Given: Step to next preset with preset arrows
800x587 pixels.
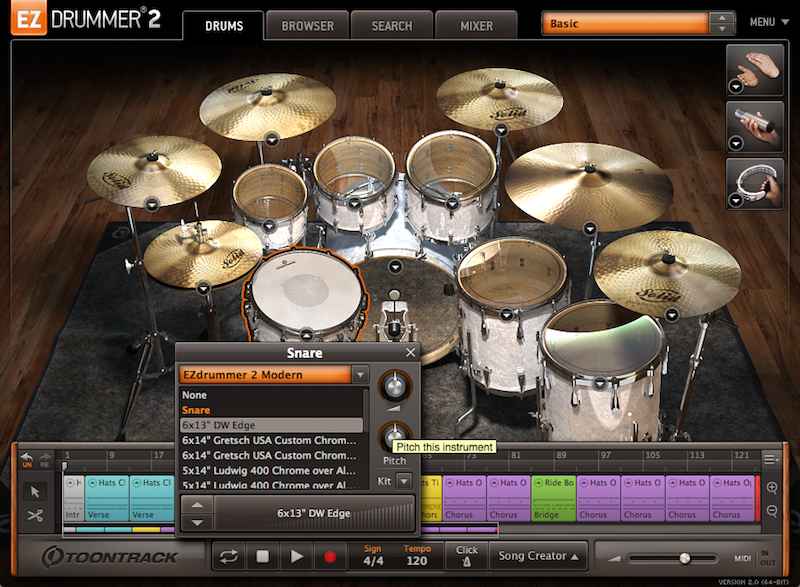Looking at the screenshot, I should tap(722, 29).
